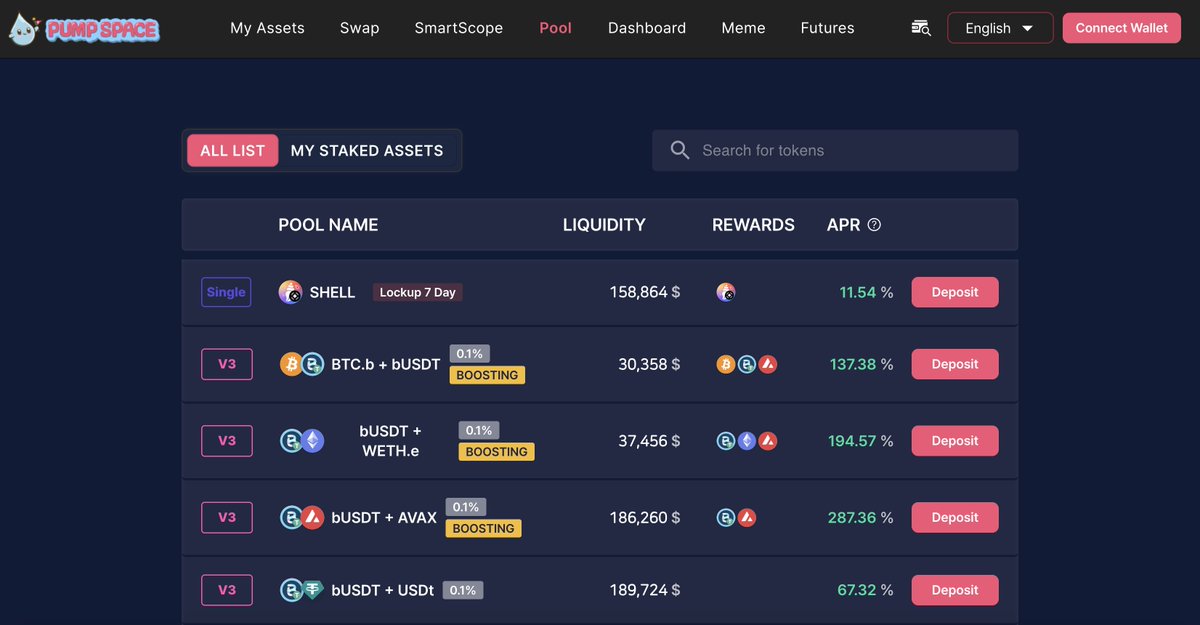The image size is (1200, 625).
Task: Open the Futures page
Action: coord(828,28)
